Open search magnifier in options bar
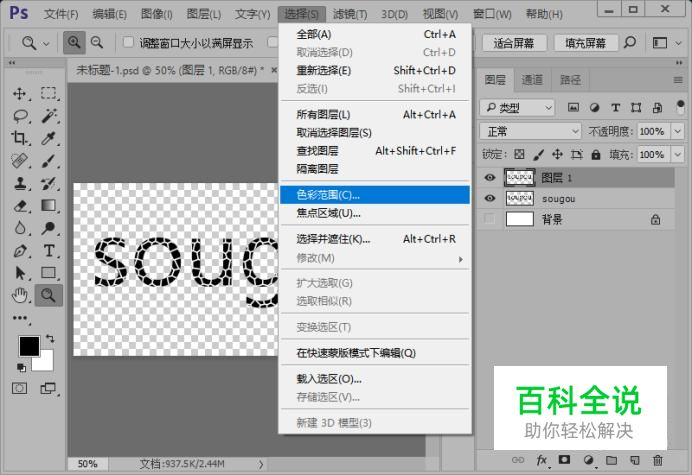Viewport: 692px width, 475px height. point(630,42)
